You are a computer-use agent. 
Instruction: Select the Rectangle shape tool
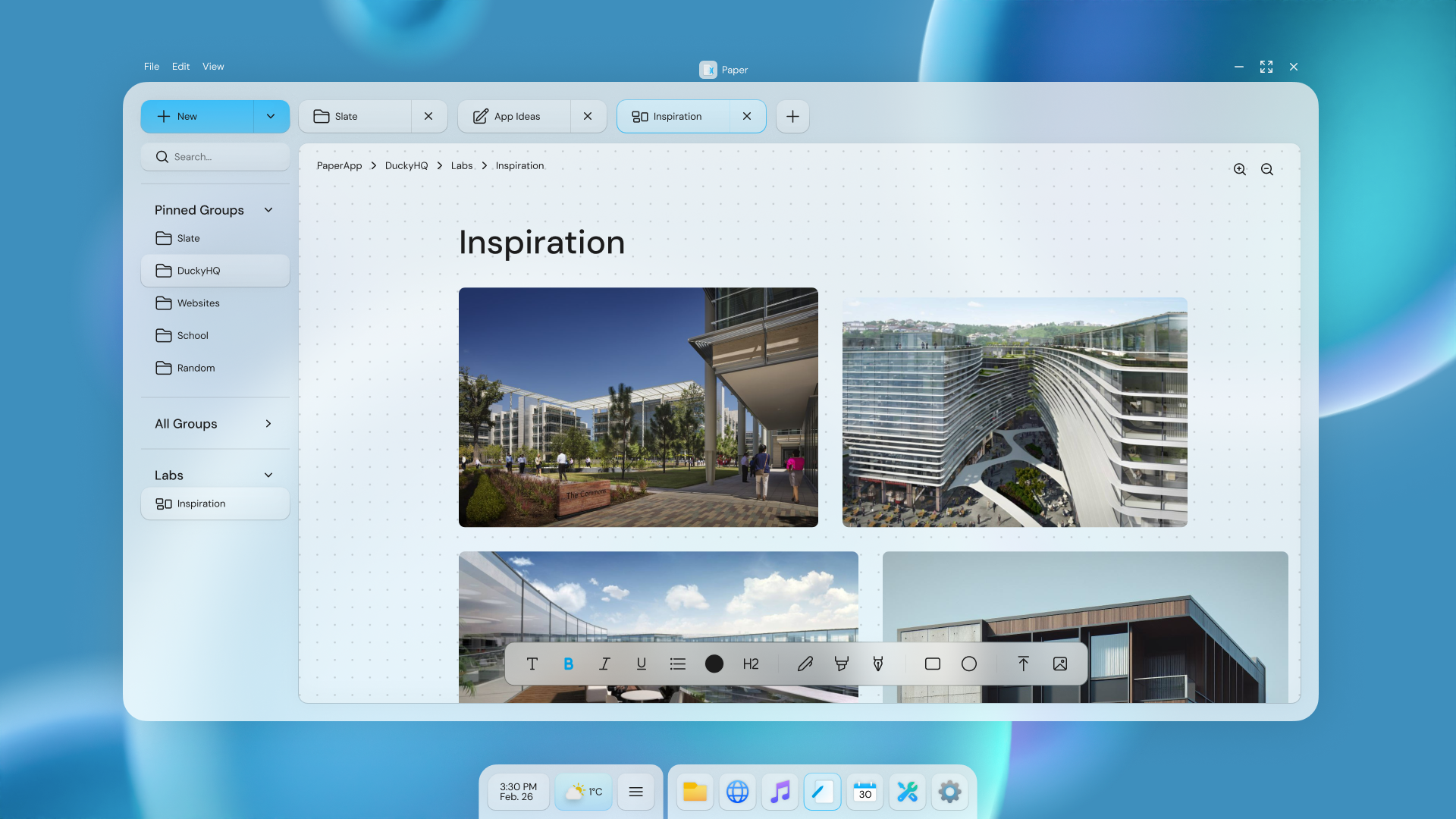click(933, 664)
